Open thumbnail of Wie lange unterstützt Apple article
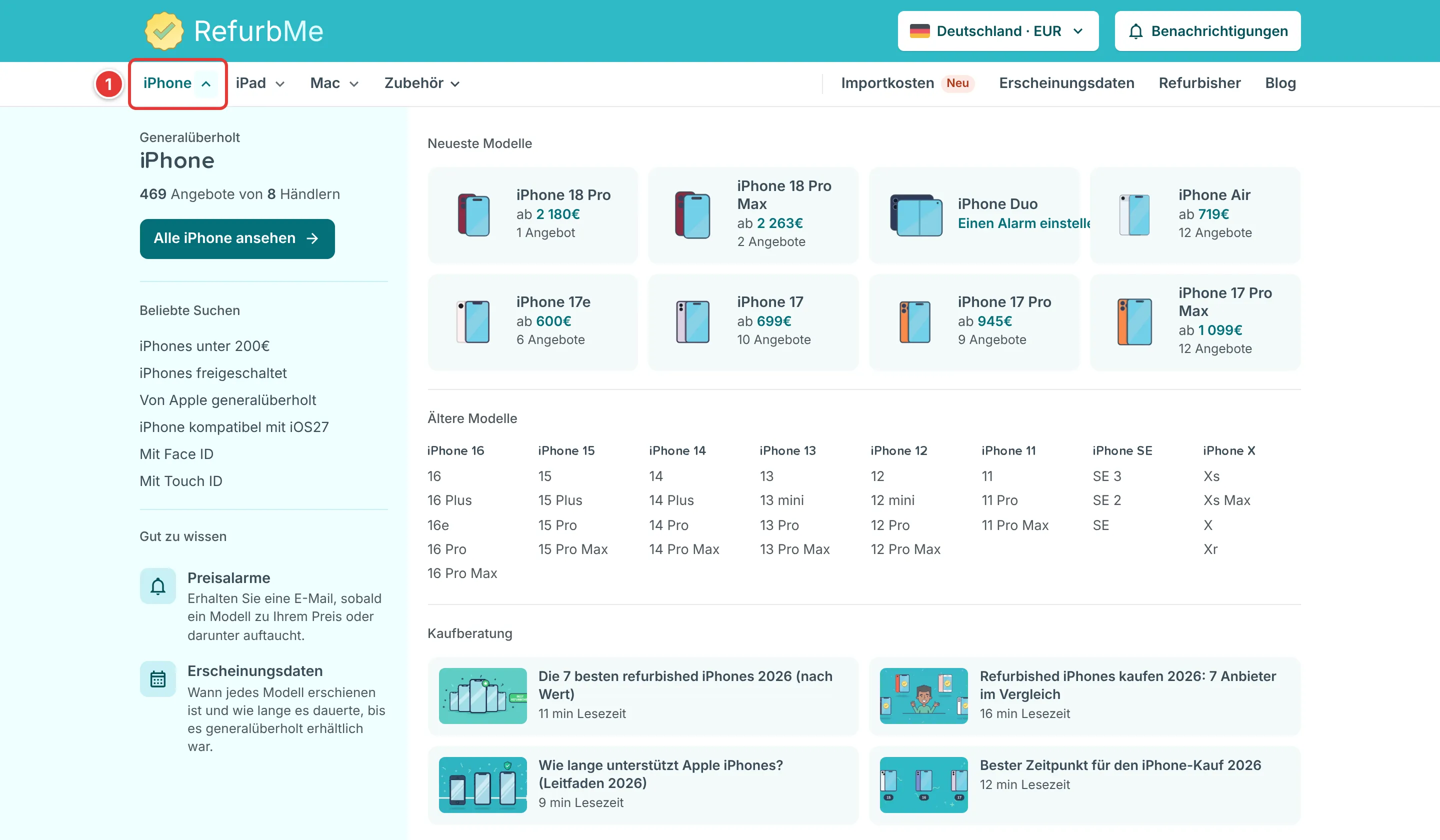This screenshot has width=1440, height=840. (x=482, y=784)
